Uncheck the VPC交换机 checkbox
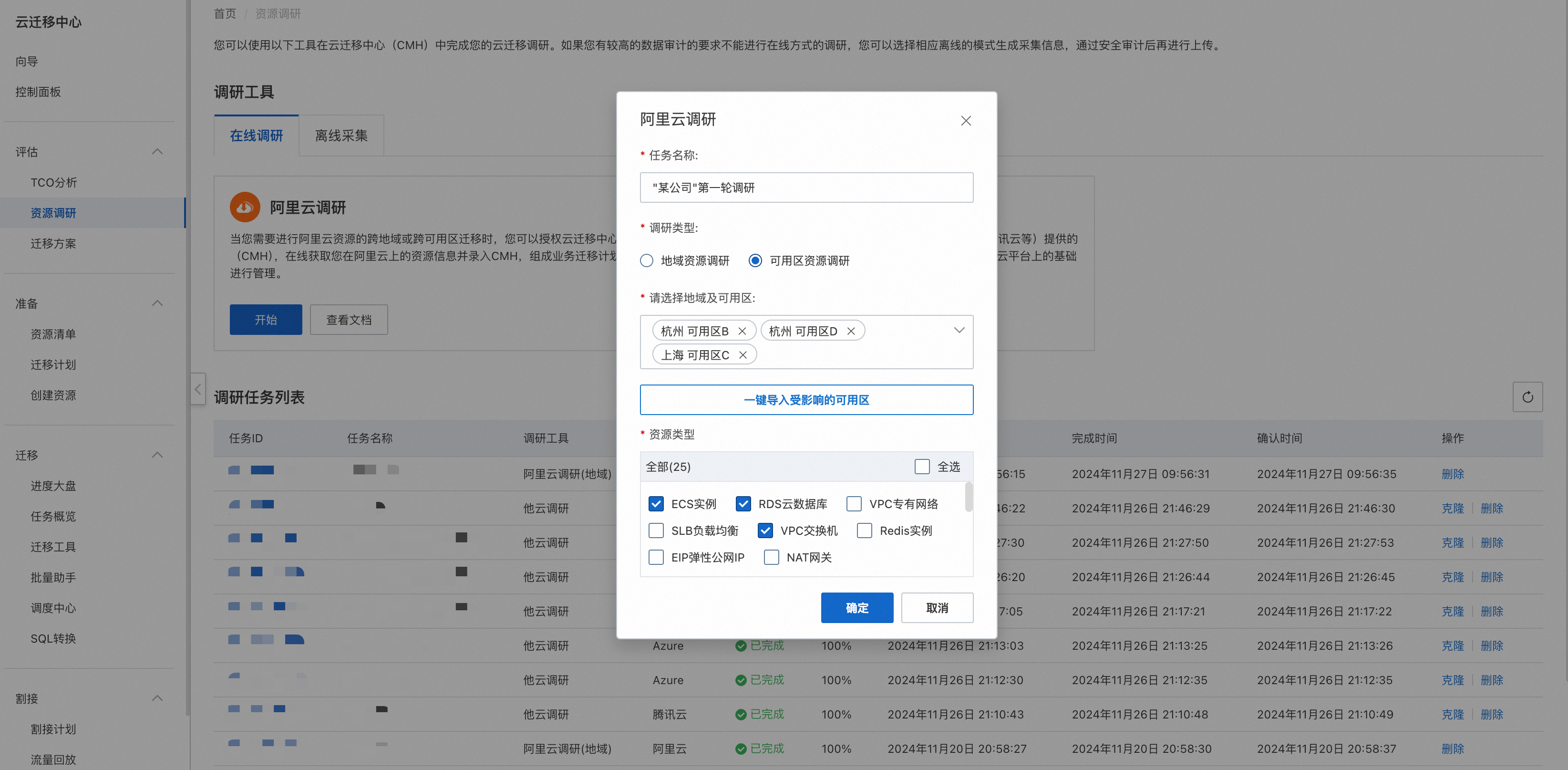 [765, 531]
